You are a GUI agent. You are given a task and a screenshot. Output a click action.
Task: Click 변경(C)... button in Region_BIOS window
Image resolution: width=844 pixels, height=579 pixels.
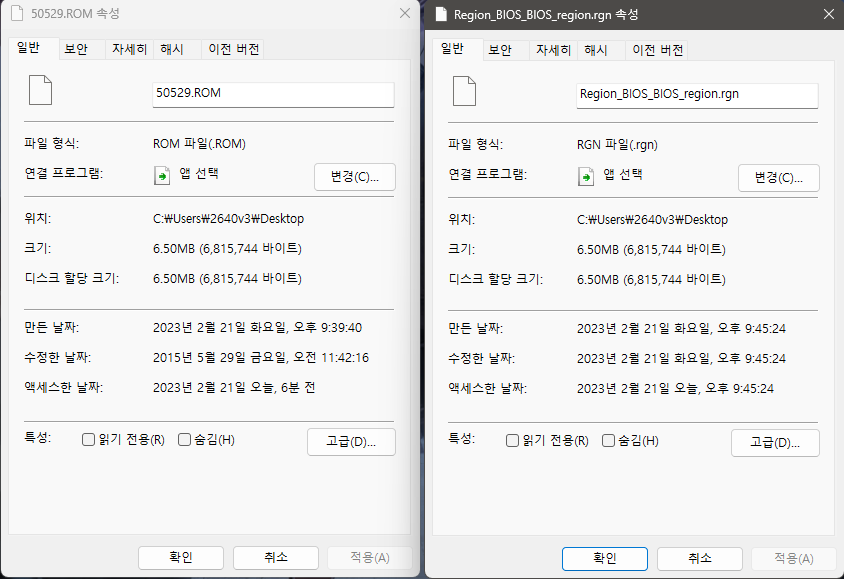(779, 178)
